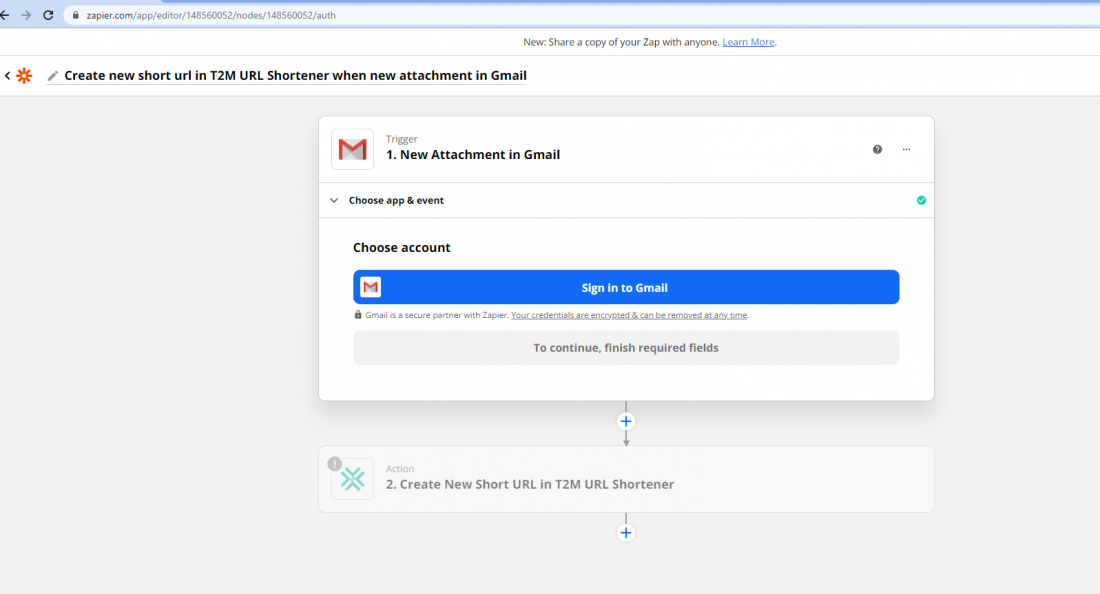Open trigger help via the question mark icon
The width and height of the screenshot is (1100, 594).
[877, 148]
